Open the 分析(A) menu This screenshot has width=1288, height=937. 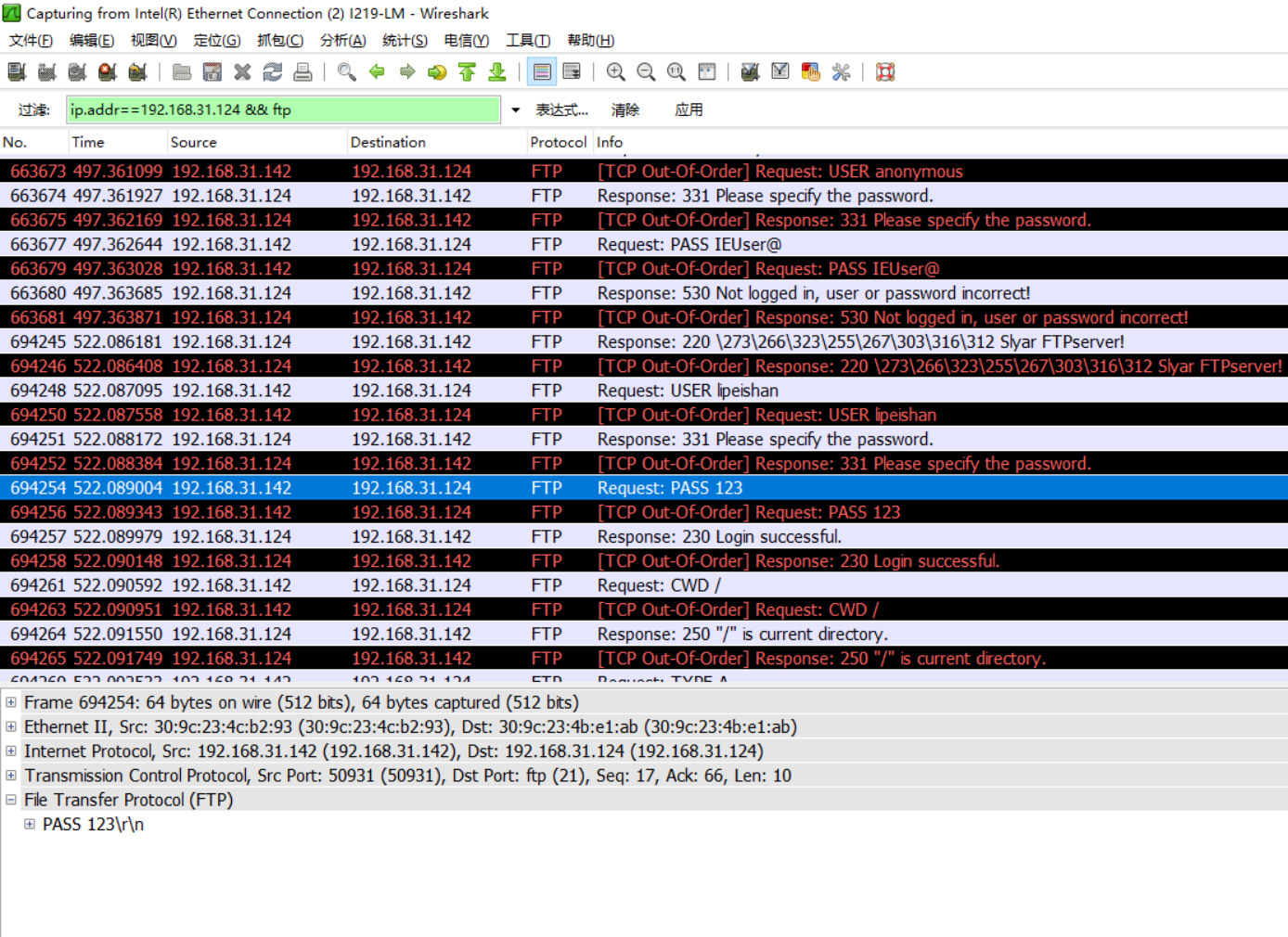click(x=342, y=40)
